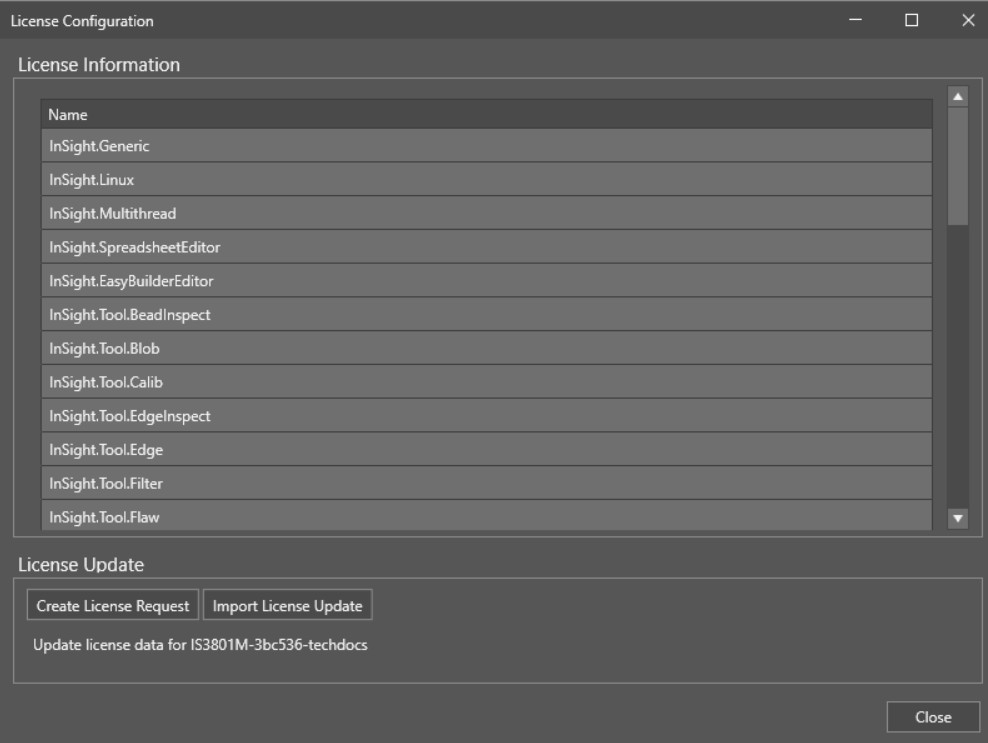Click the vertical scrollbar thumb
Screen dimensions: 988x743
(x=957, y=165)
